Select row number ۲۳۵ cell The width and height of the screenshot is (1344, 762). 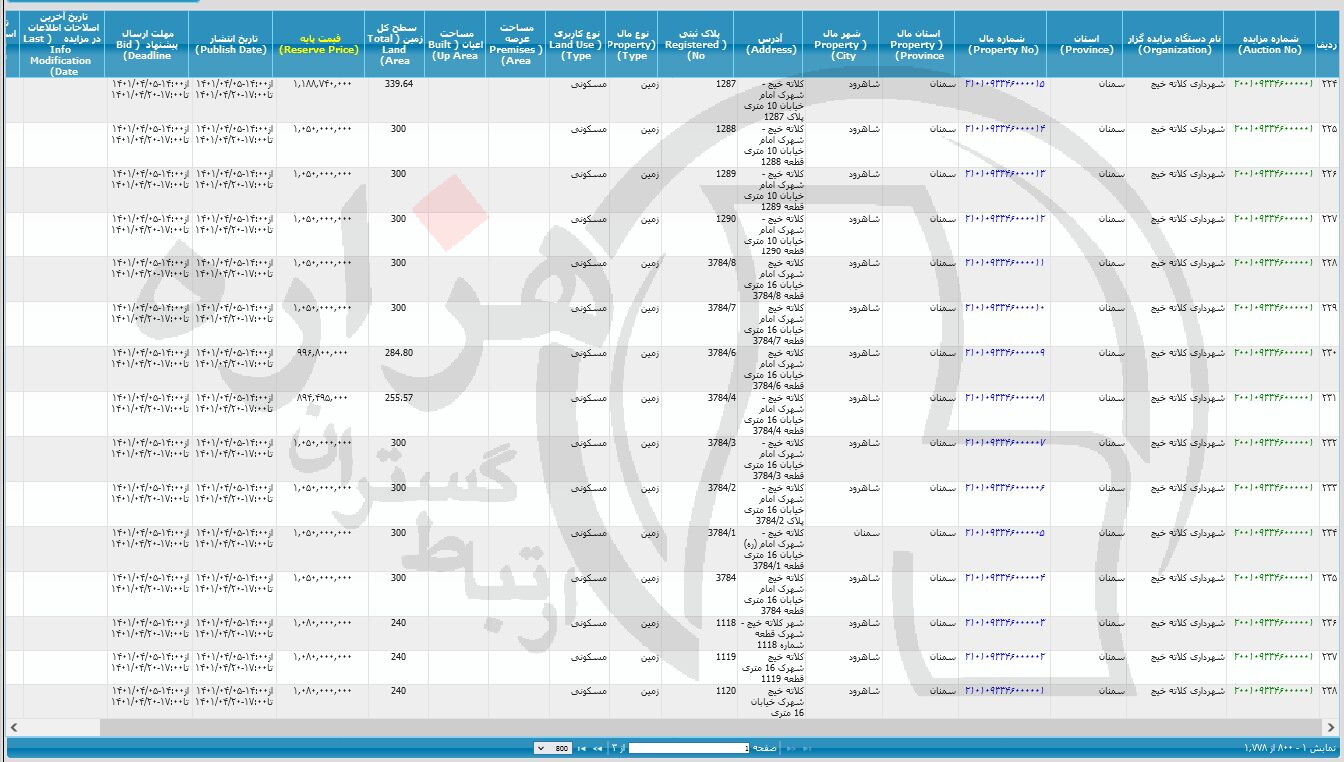tap(1329, 593)
